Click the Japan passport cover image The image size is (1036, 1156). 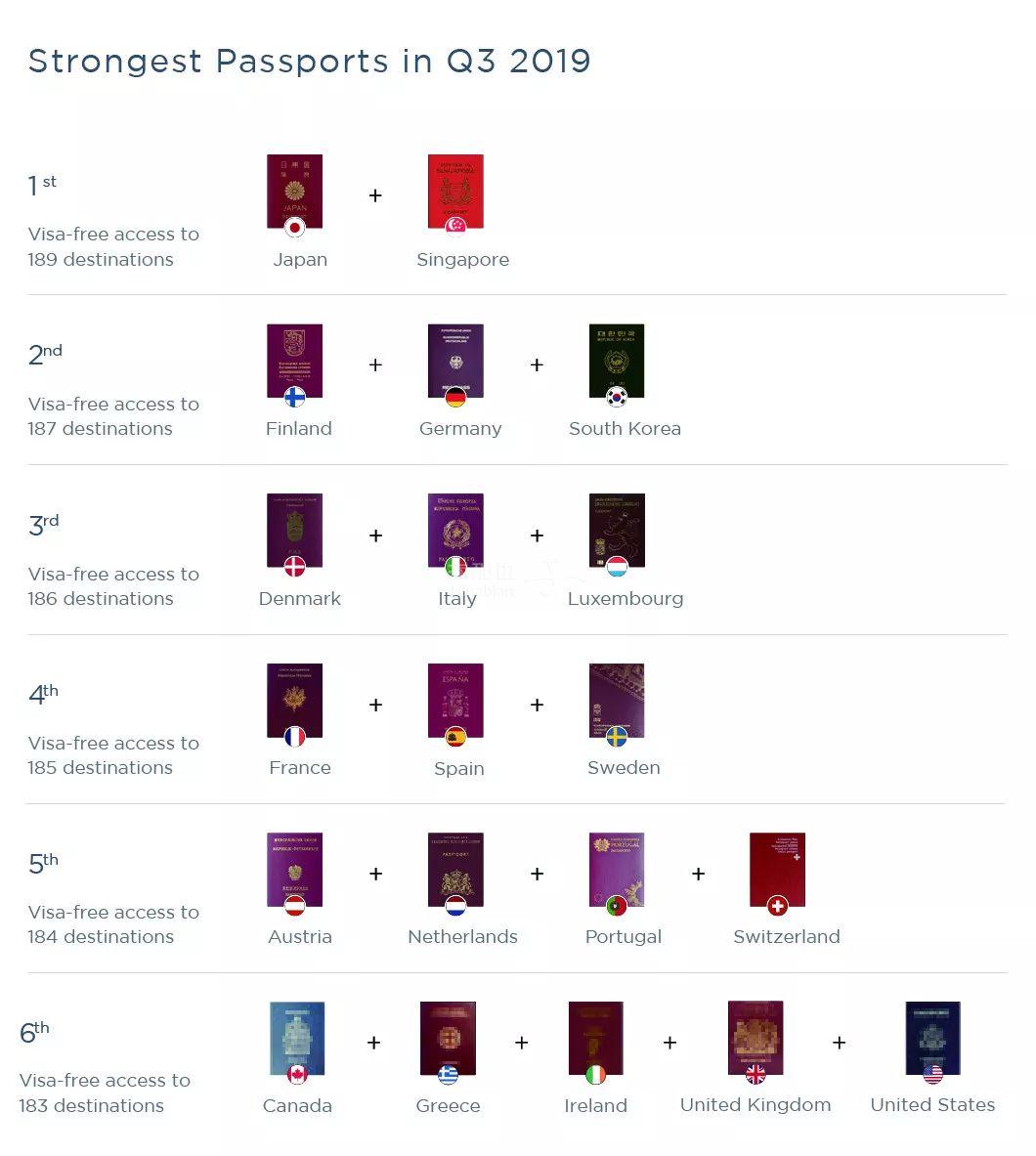point(294,189)
